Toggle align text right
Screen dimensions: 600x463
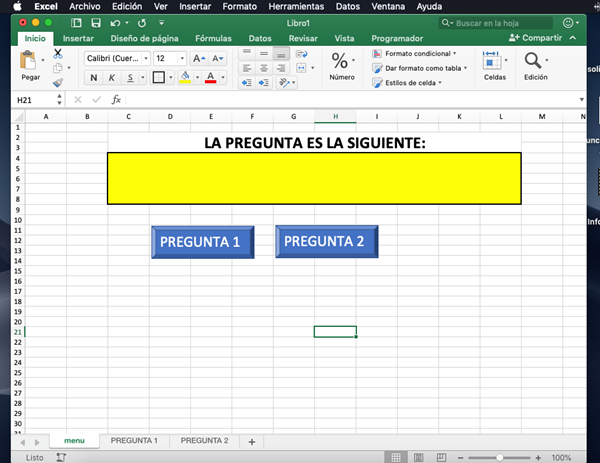tap(281, 68)
